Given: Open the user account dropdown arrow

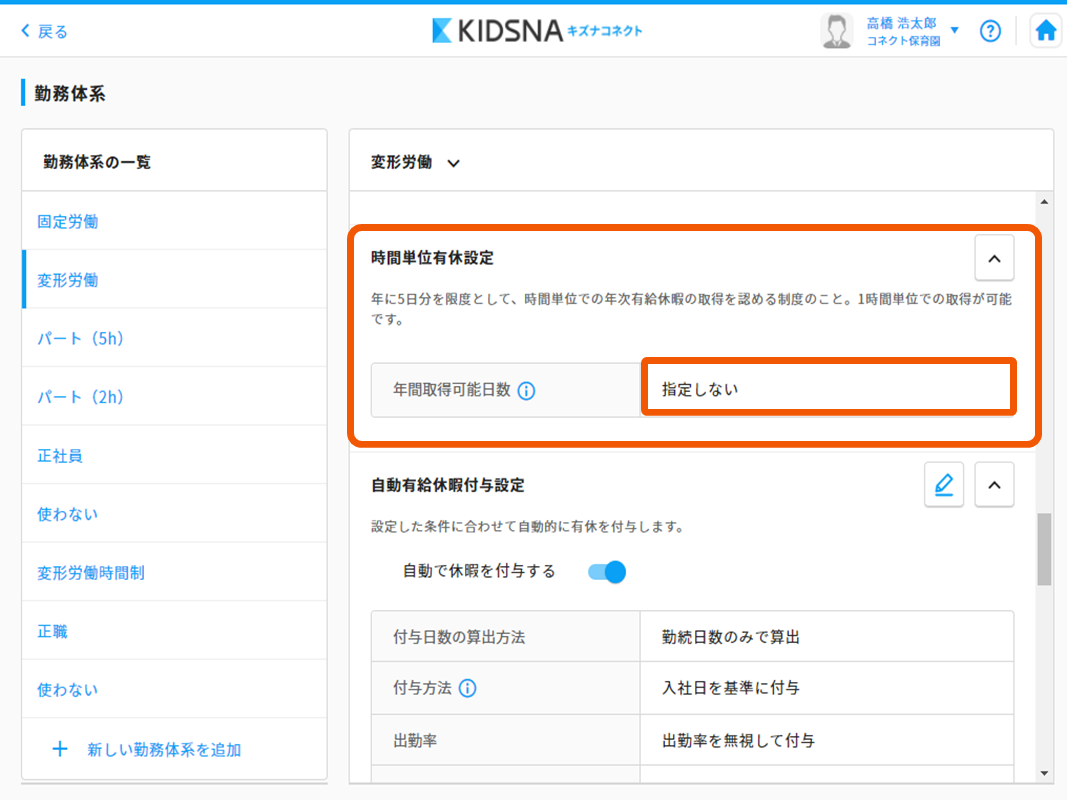Looking at the screenshot, I should click(x=954, y=31).
